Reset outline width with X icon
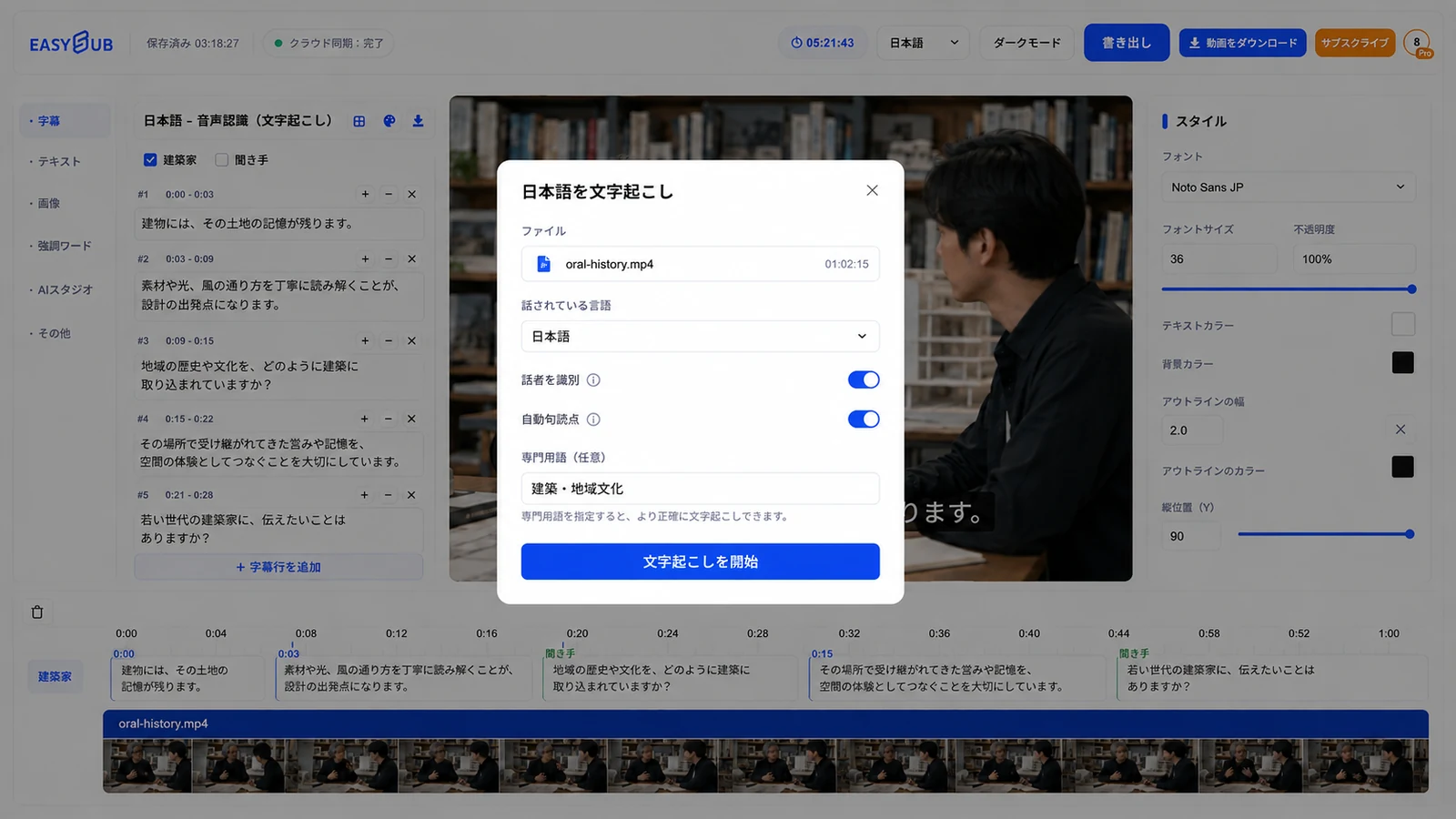1456x819 pixels. pyautogui.click(x=1400, y=430)
